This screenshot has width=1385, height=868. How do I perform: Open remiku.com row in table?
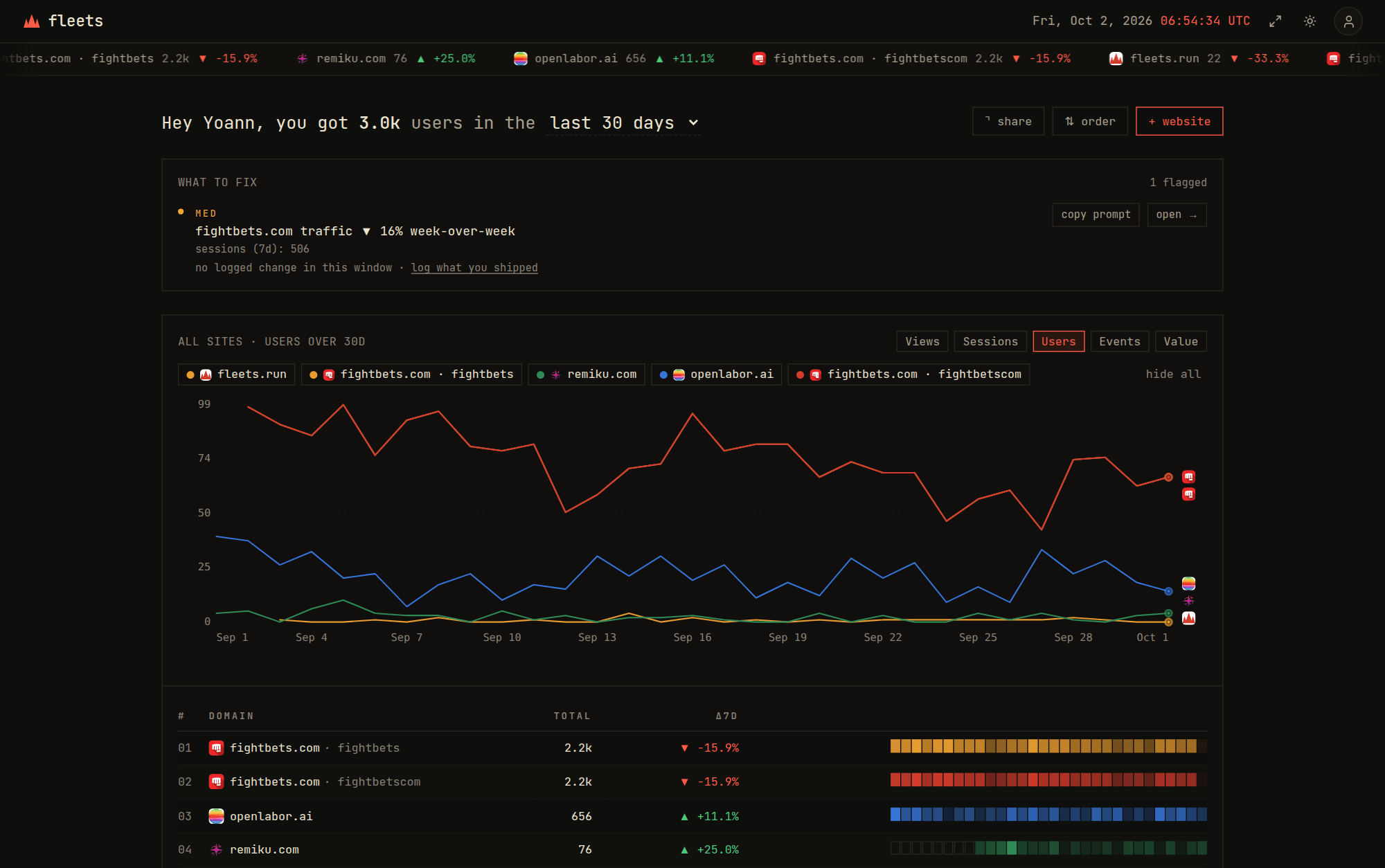[x=692, y=850]
